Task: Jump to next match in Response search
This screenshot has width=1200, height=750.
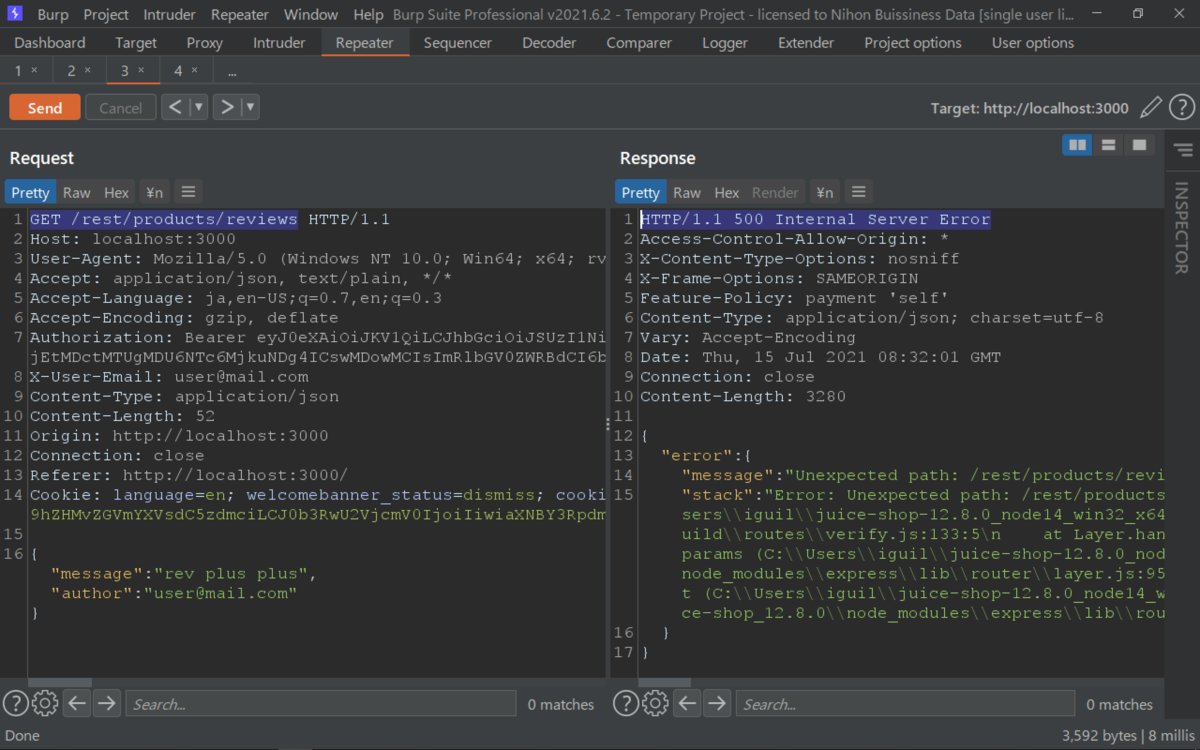Action: coord(717,703)
